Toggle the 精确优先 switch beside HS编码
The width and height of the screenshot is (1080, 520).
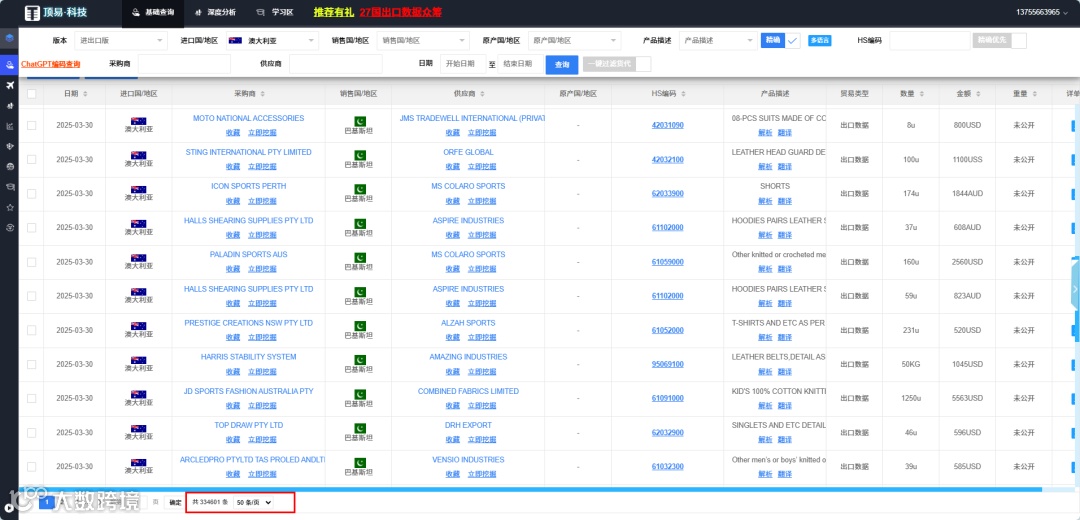[x=999, y=41]
